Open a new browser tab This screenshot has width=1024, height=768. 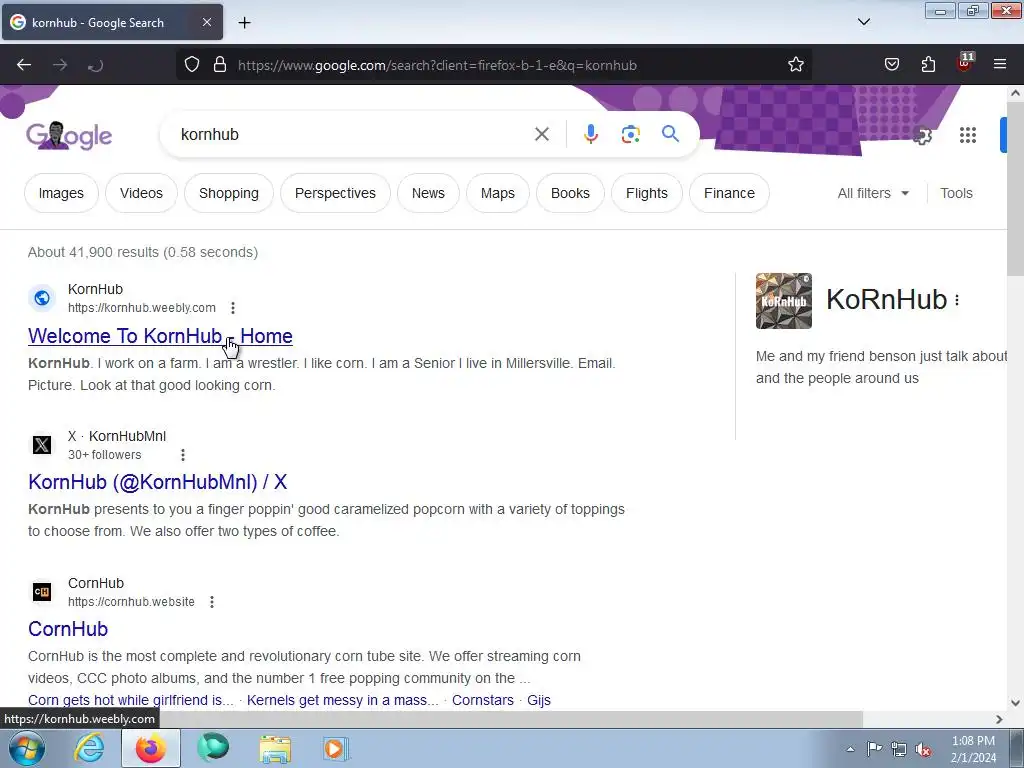pyautogui.click(x=244, y=23)
